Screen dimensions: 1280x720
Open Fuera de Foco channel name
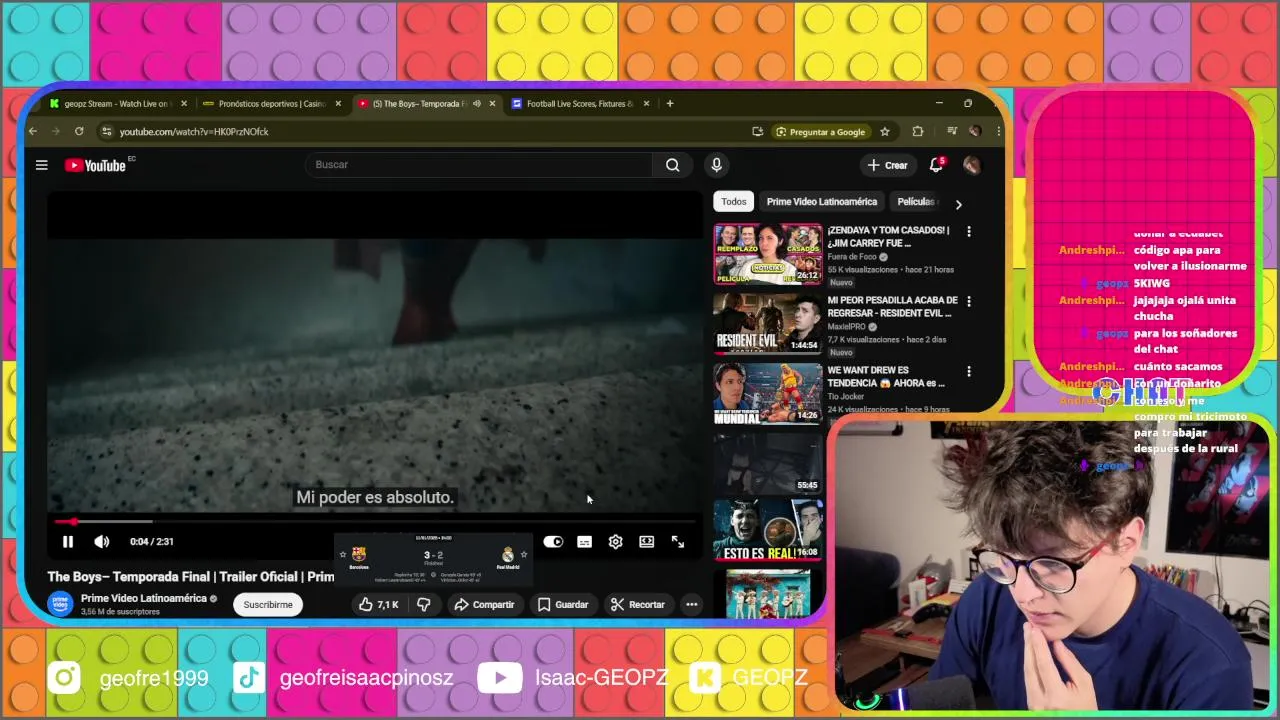[852, 257]
